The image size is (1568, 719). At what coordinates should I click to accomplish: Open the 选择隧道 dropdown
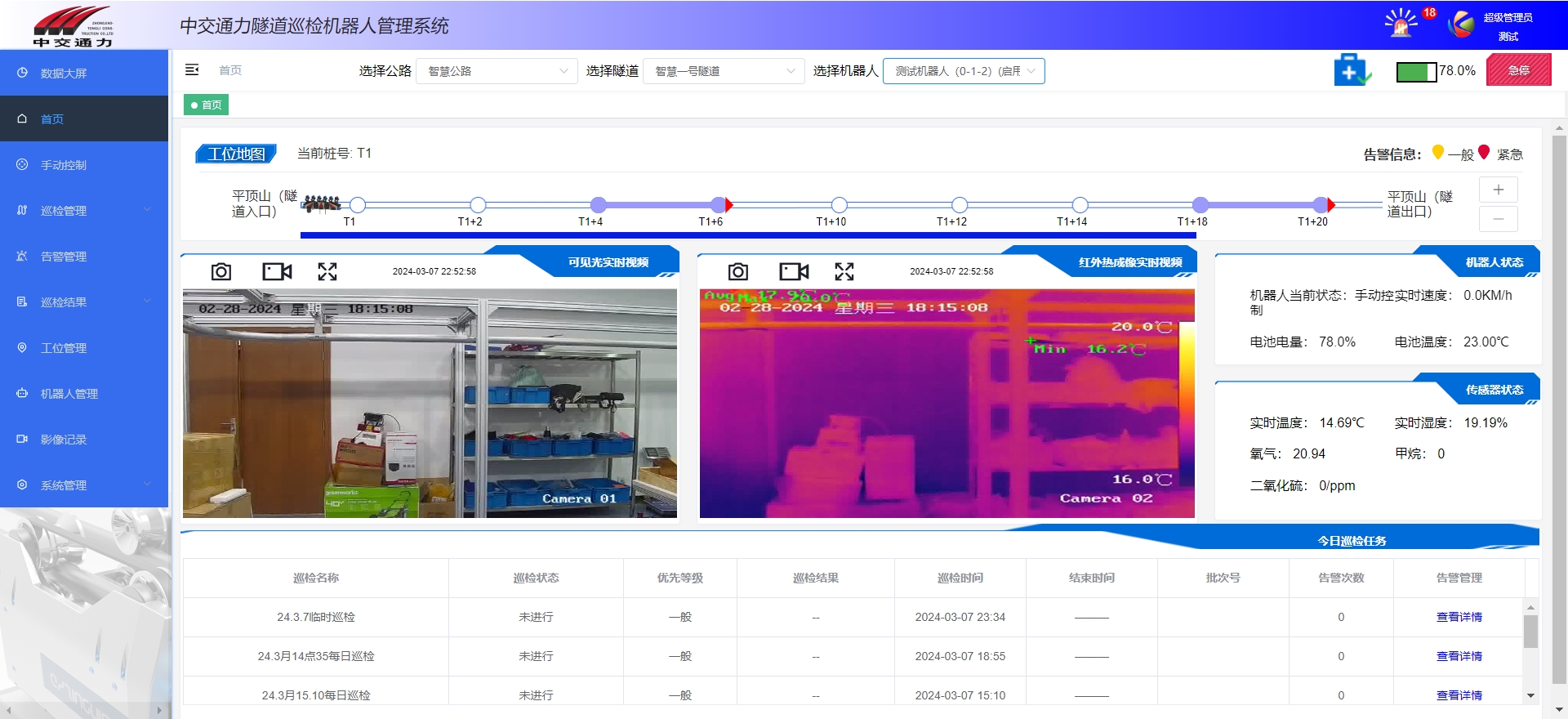coord(724,71)
